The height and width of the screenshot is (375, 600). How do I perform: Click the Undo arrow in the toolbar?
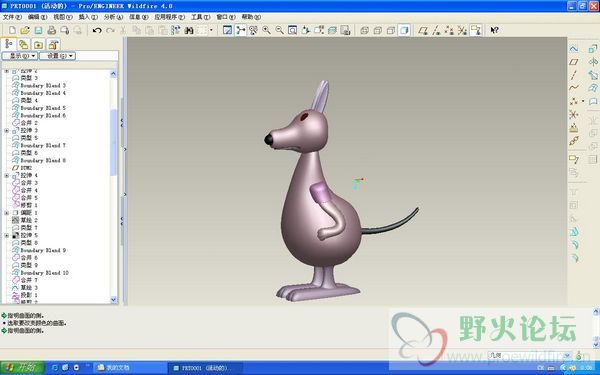[97, 30]
